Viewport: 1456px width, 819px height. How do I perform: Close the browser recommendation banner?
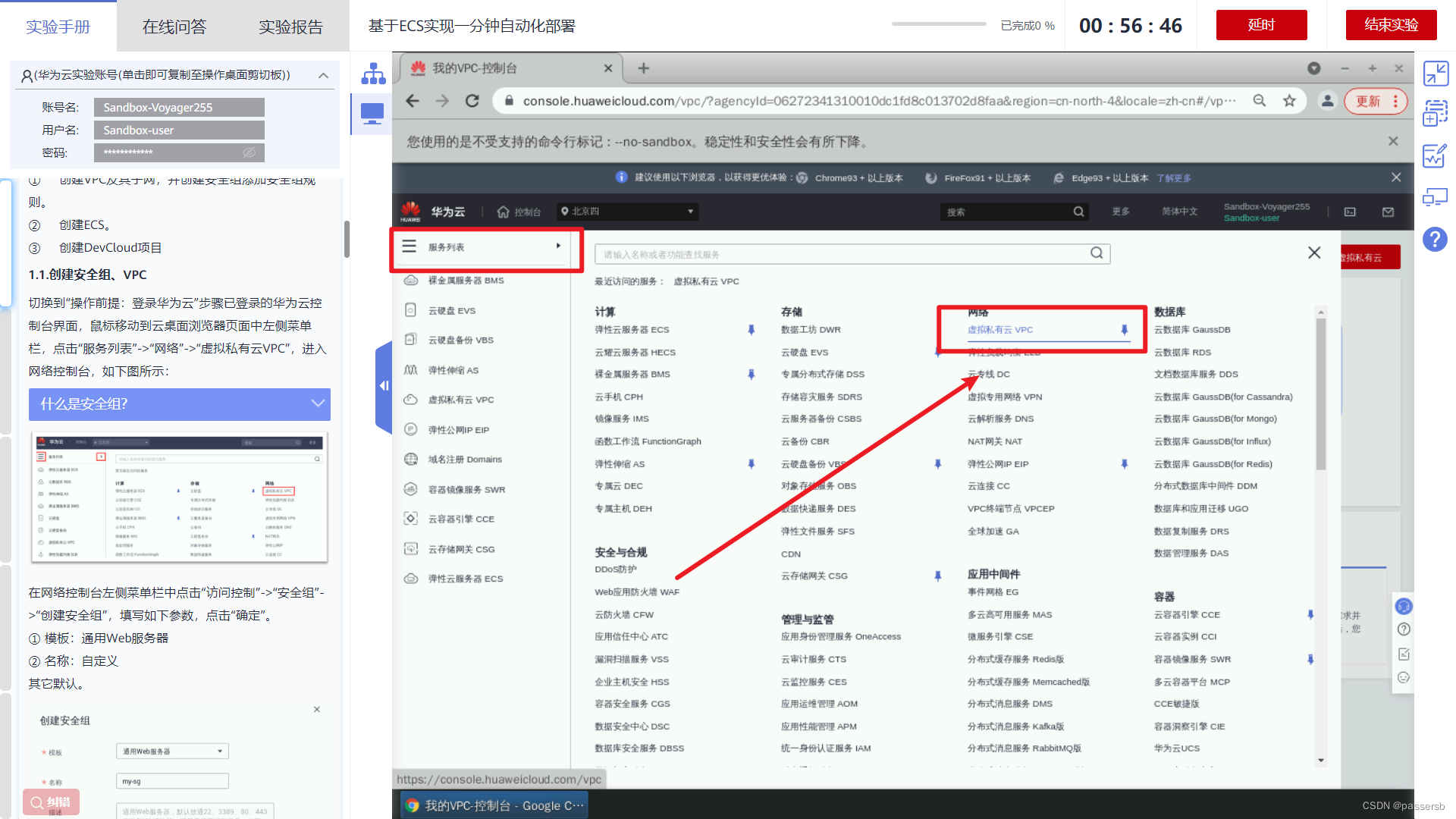1396,177
